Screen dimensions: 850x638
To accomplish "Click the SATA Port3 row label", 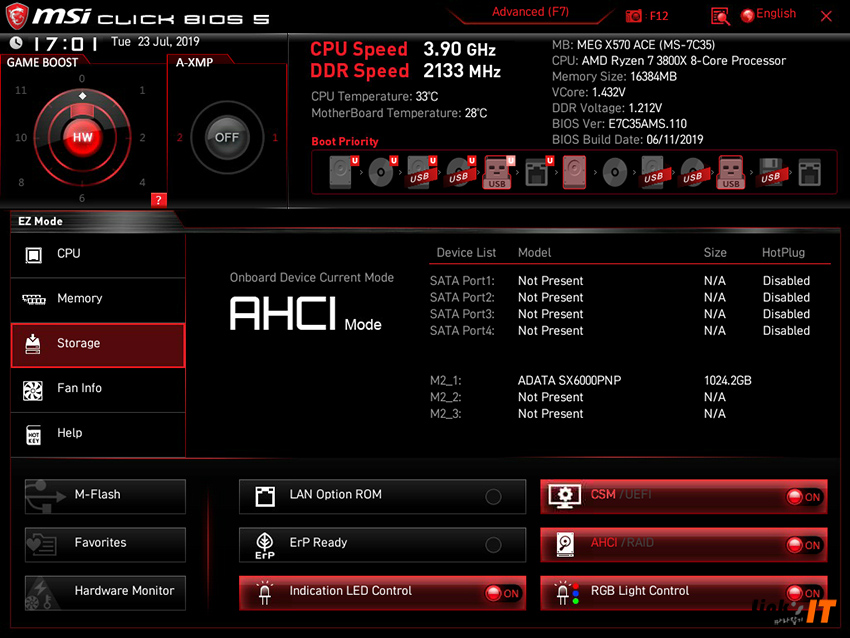I will pos(462,314).
